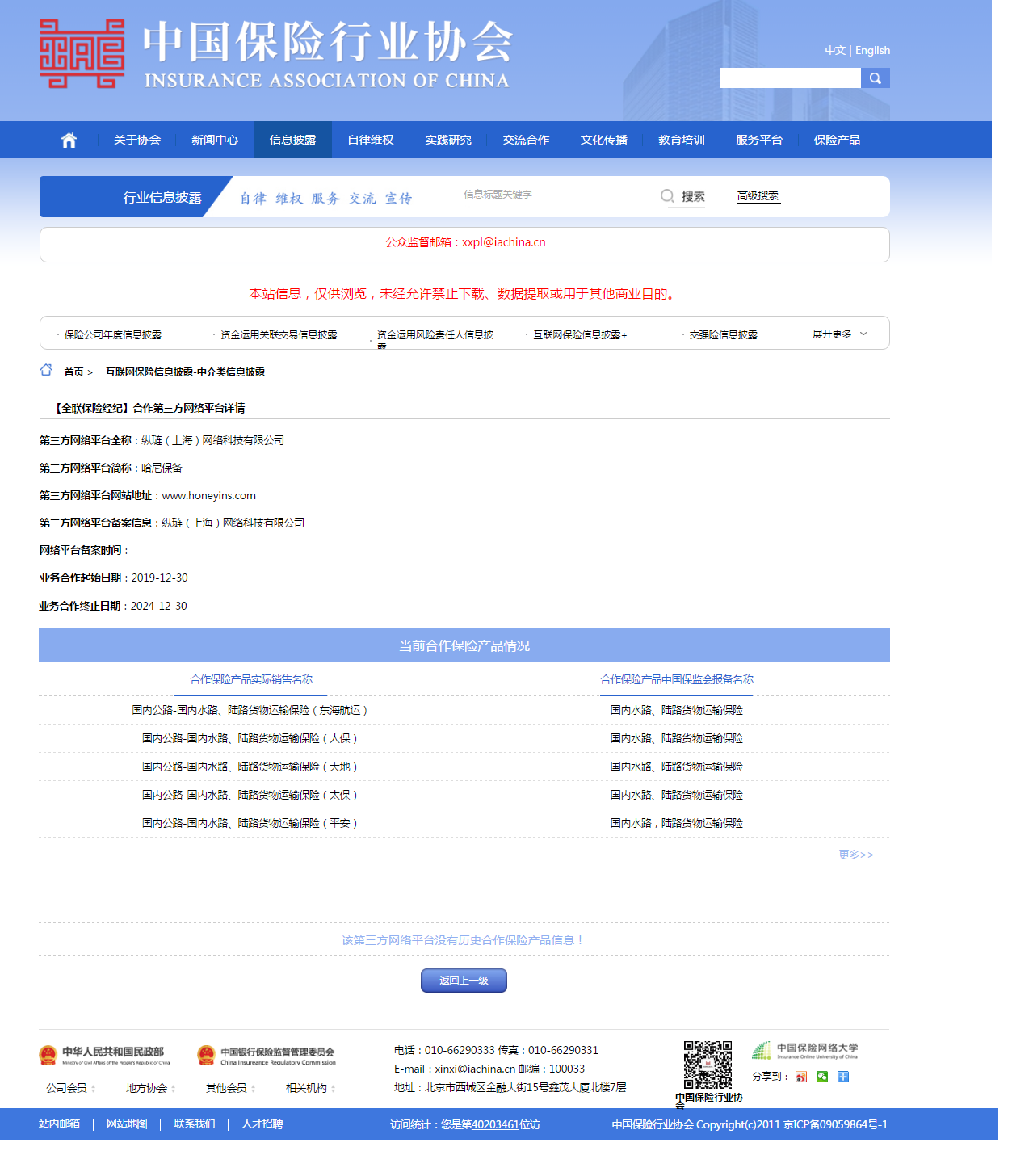The width and height of the screenshot is (1012, 1176).
Task: Open the 地方协会 dropdown
Action: pos(150,1088)
